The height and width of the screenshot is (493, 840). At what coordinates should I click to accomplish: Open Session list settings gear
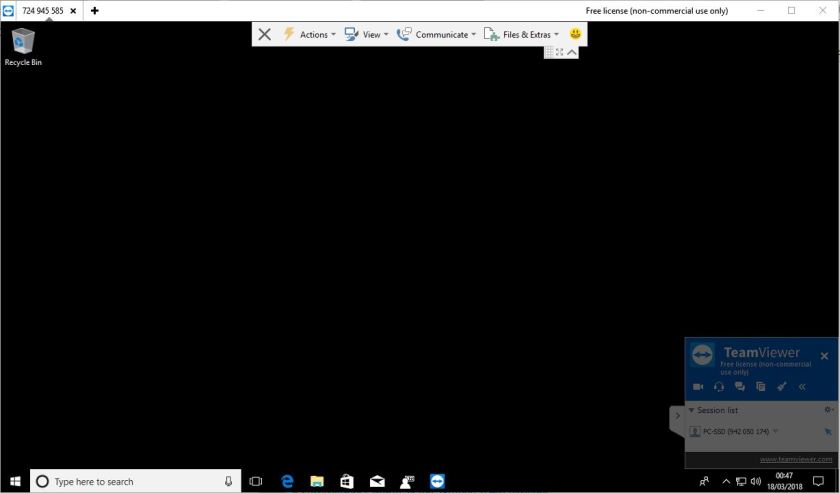coord(828,410)
